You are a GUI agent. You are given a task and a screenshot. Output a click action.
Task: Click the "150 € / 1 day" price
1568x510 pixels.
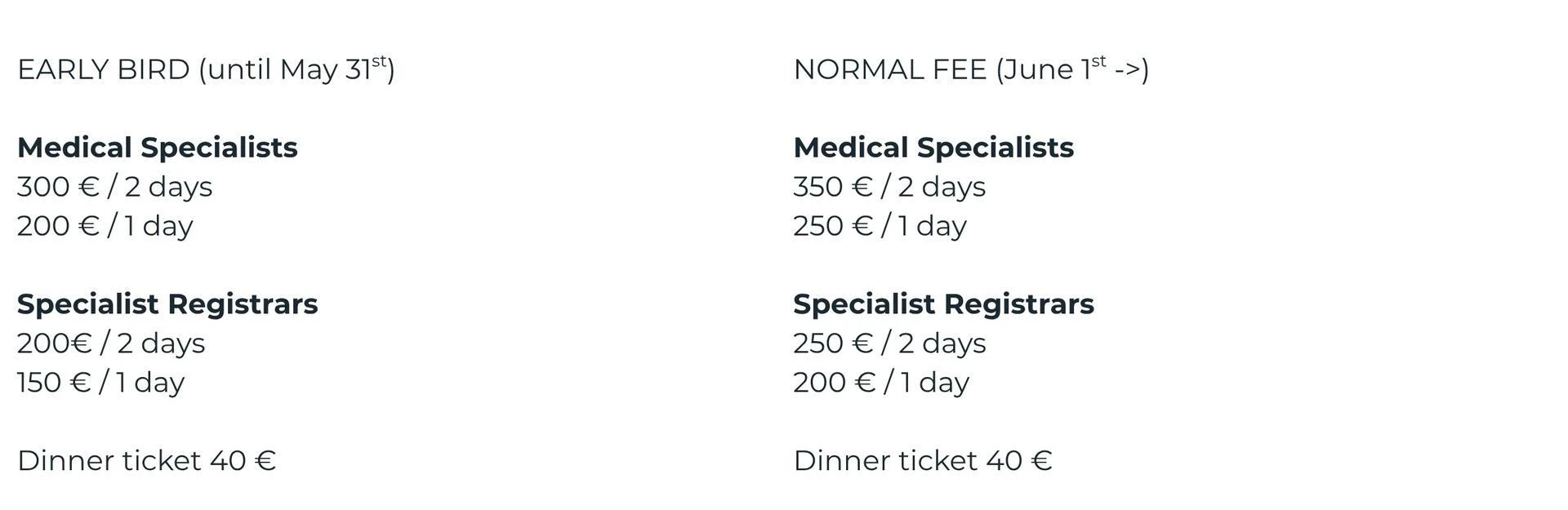point(100,383)
